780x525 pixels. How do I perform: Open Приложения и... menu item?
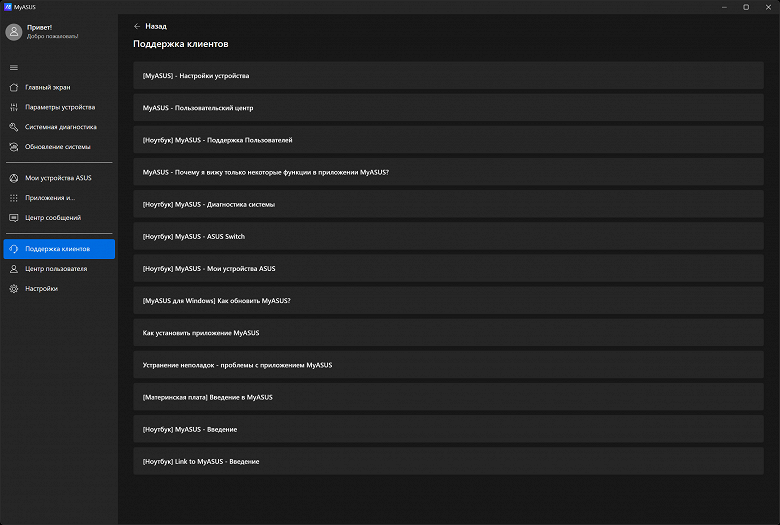(x=50, y=197)
